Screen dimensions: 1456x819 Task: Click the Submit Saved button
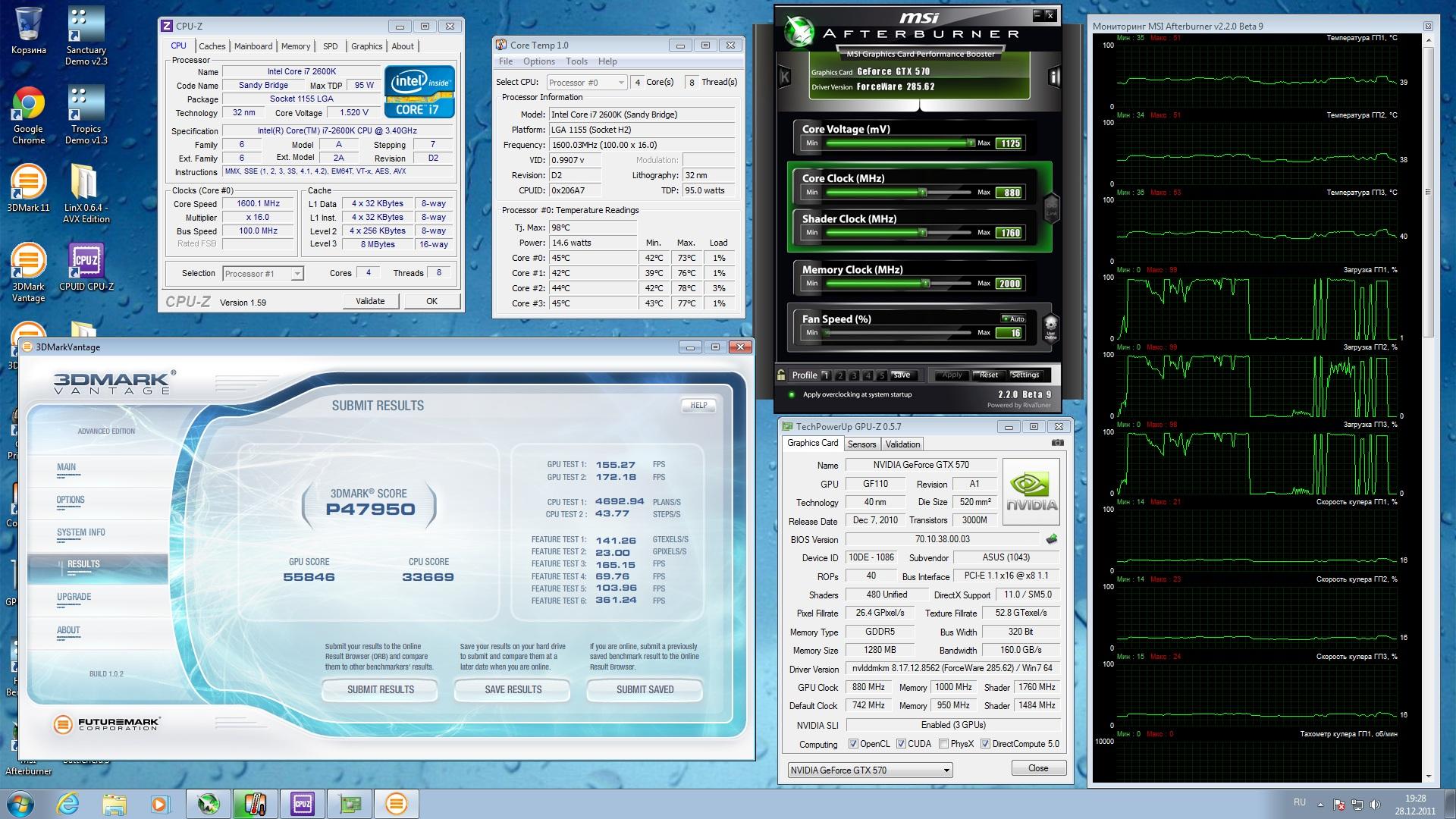tap(645, 689)
